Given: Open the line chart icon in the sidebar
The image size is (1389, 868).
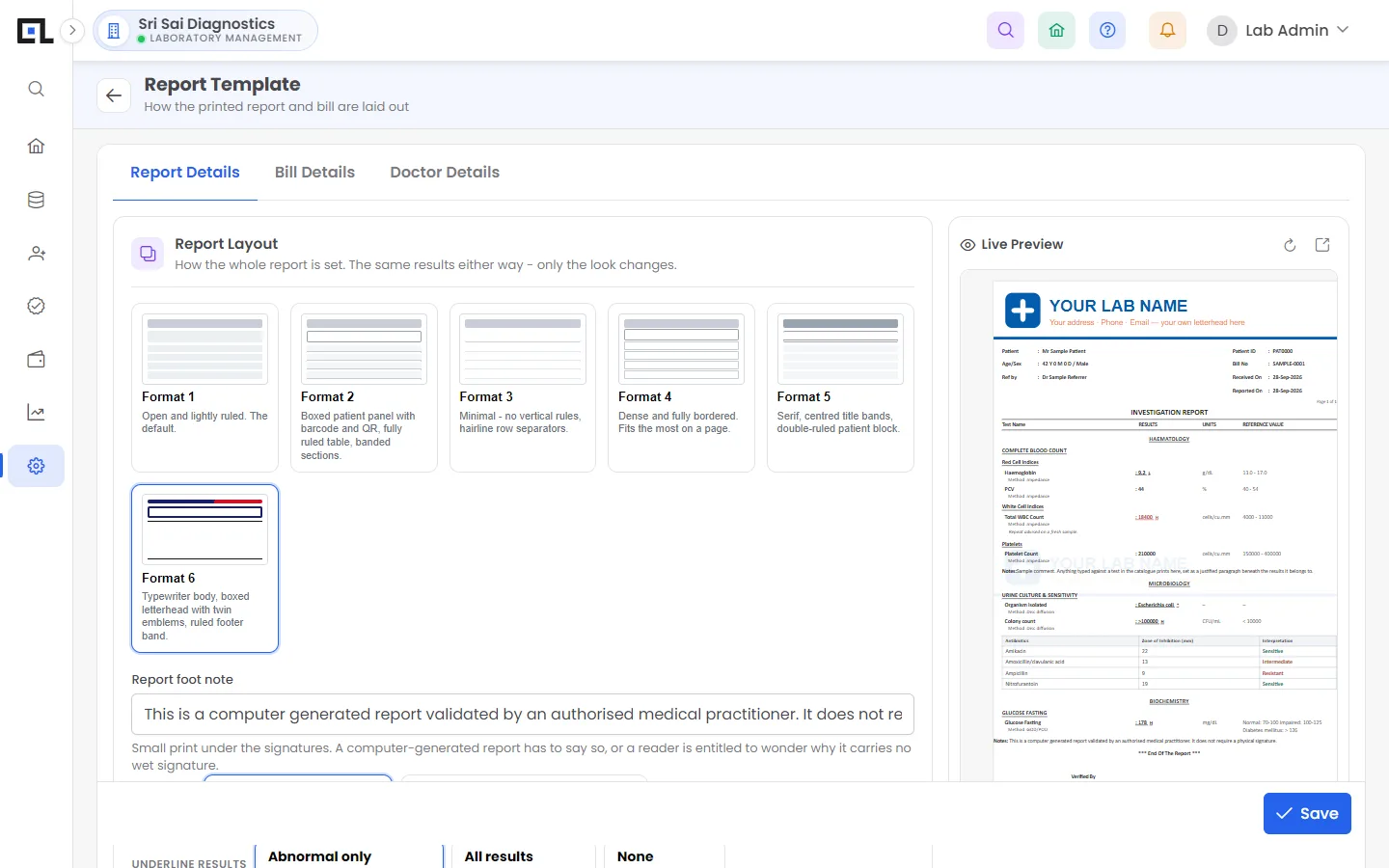Looking at the screenshot, I should click(x=36, y=413).
